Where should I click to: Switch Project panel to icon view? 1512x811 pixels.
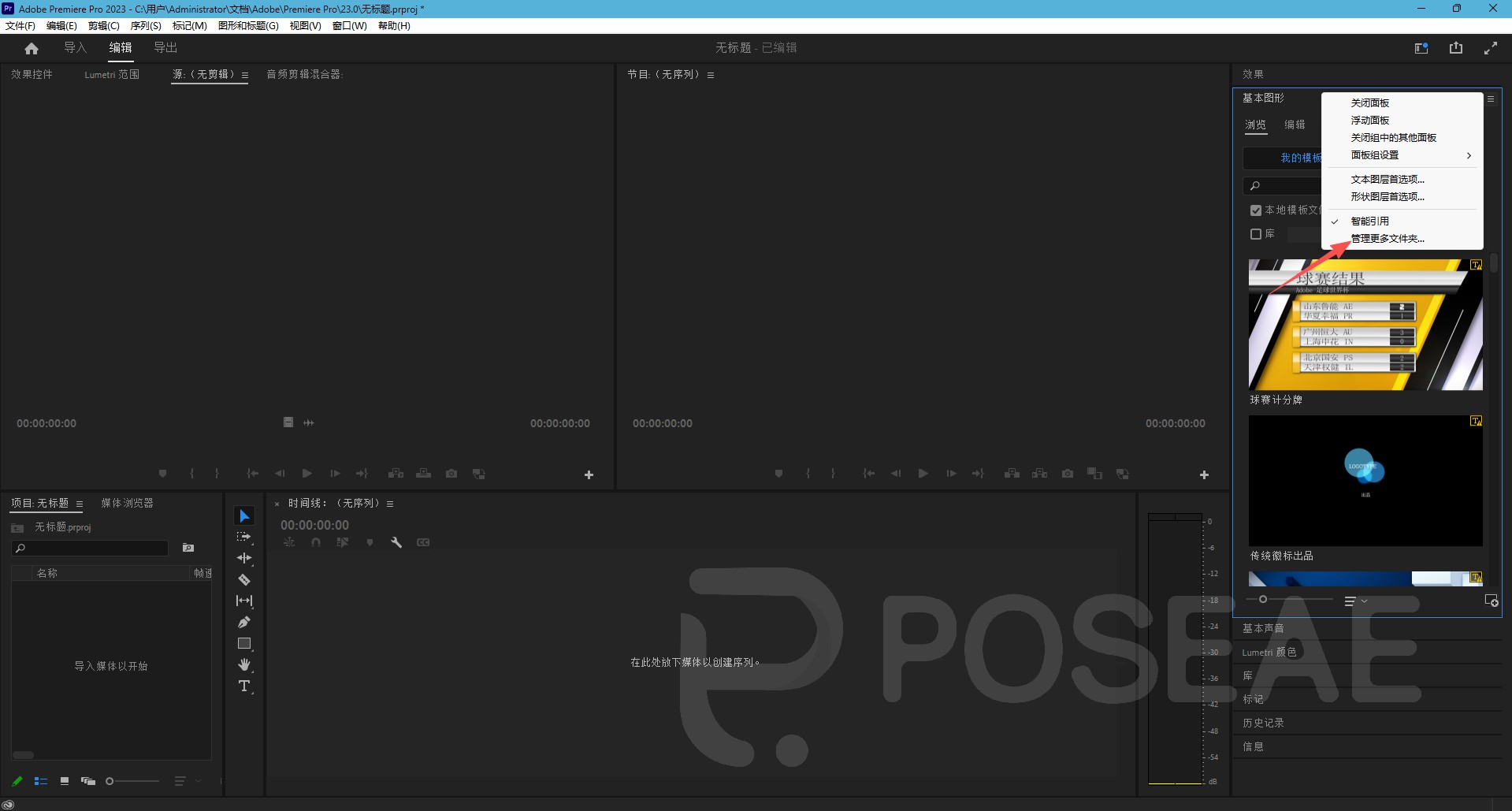(65, 781)
